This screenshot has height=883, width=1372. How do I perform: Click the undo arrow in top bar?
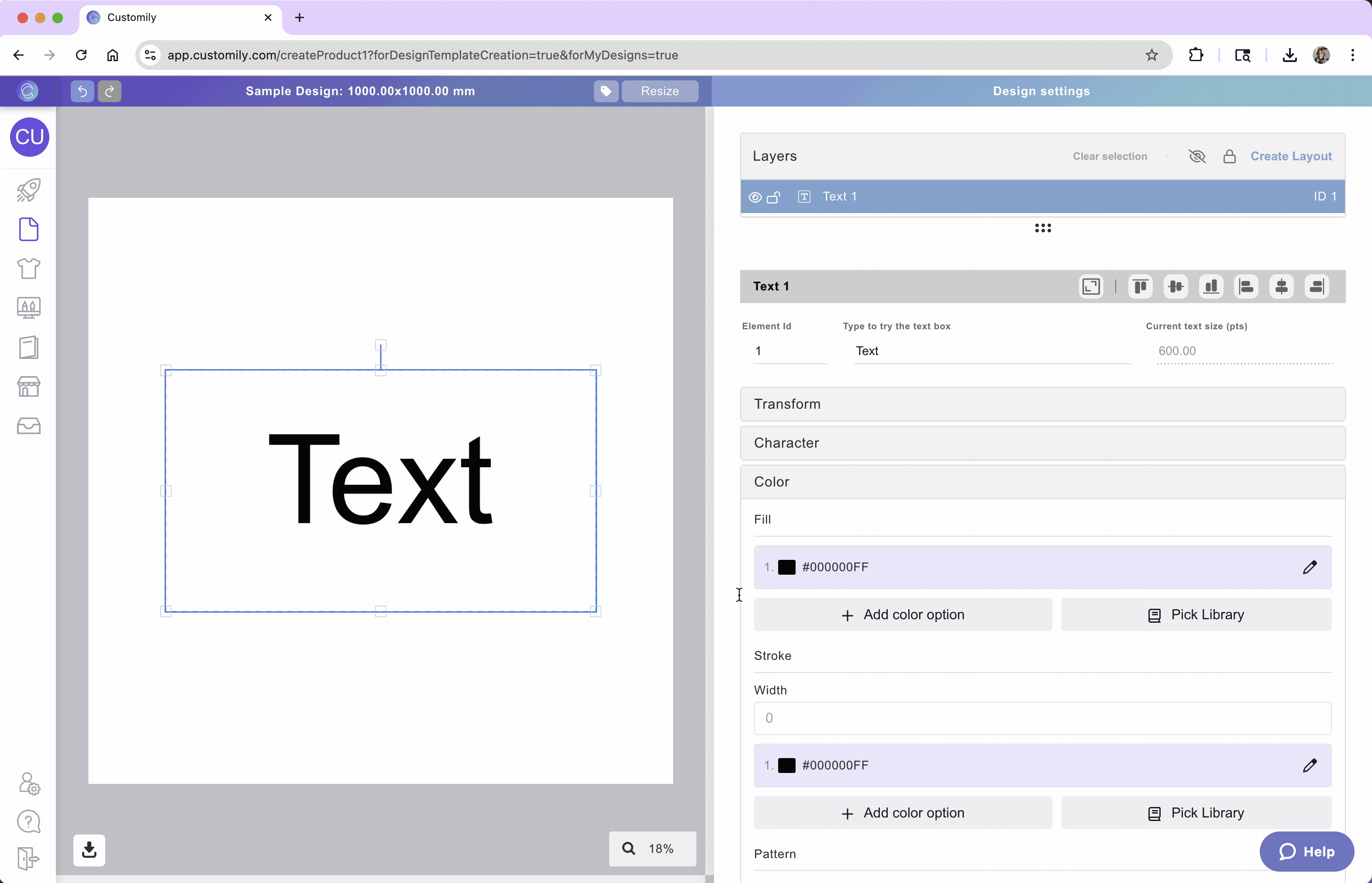82,91
